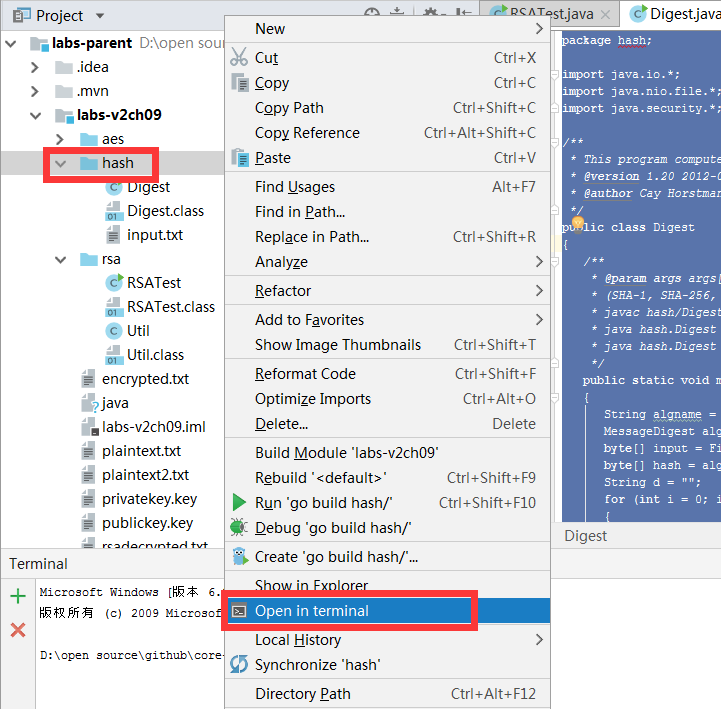Click the Digest breadcrumb below editor
This screenshot has width=721, height=709.
click(x=585, y=536)
